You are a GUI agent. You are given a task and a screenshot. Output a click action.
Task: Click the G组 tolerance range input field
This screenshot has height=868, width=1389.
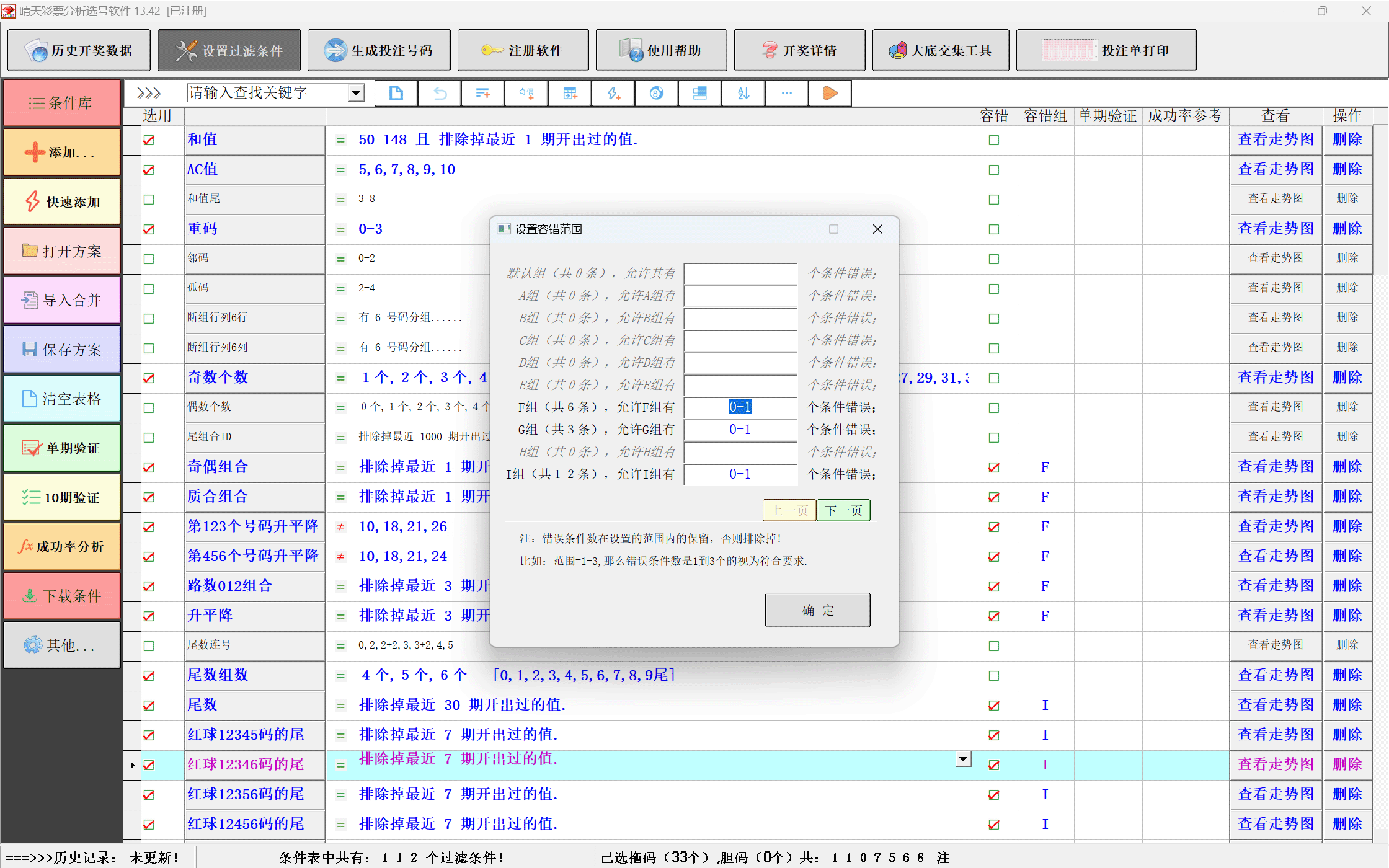pyautogui.click(x=740, y=430)
